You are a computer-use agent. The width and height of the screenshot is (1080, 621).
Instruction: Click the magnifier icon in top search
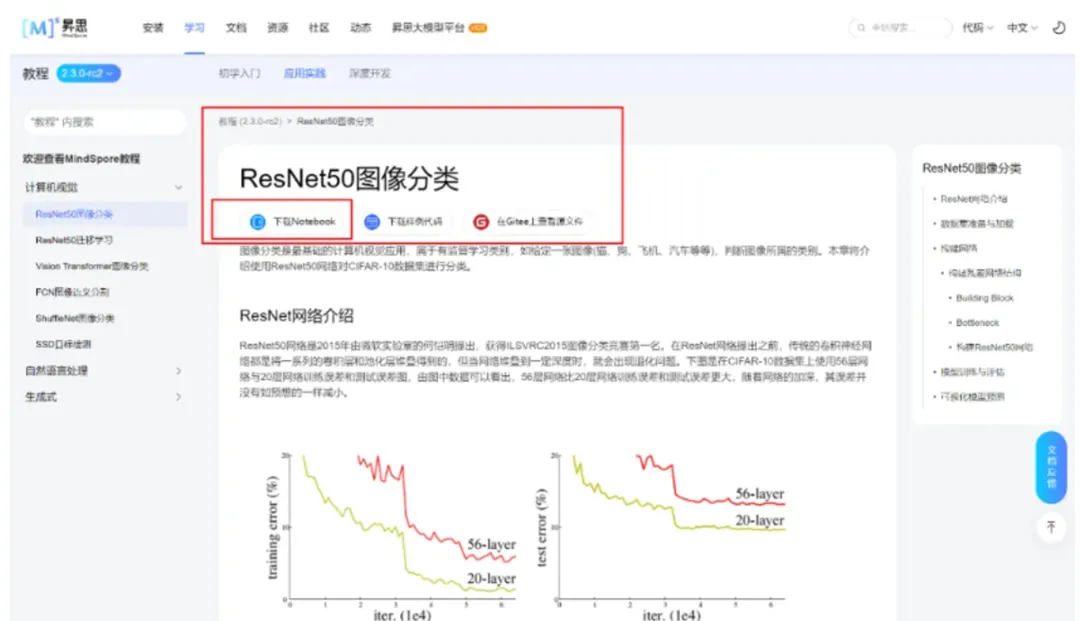(x=861, y=28)
